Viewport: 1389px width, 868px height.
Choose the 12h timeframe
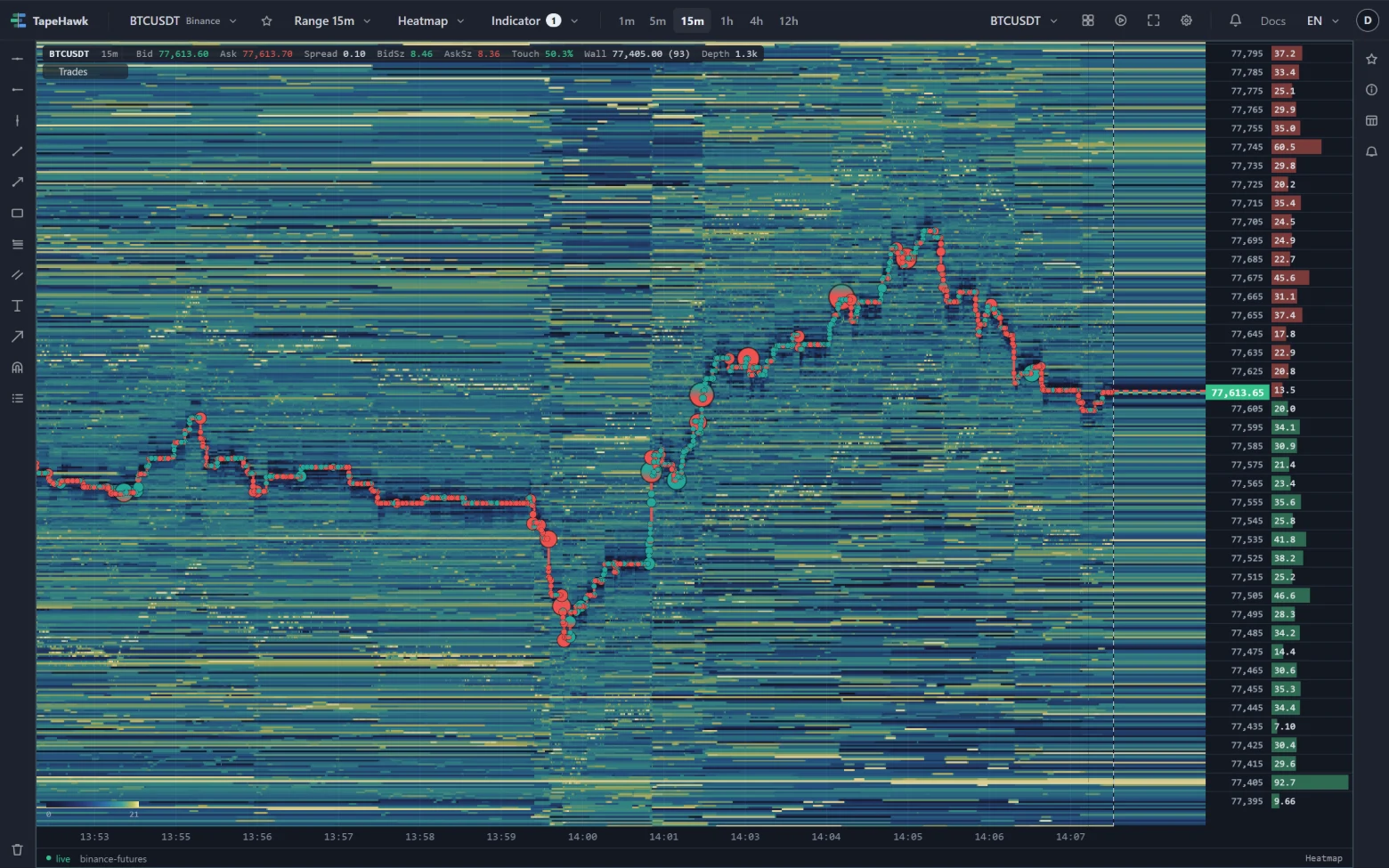(x=788, y=20)
